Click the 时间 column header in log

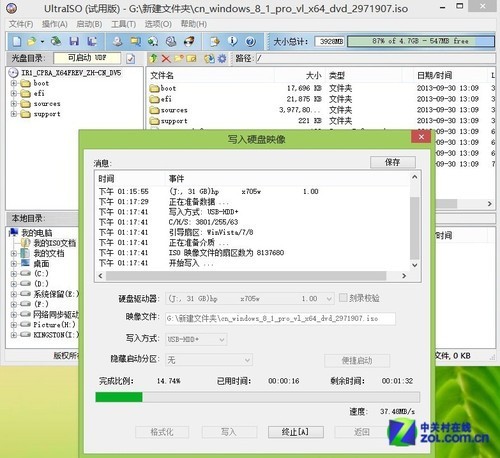(106, 179)
